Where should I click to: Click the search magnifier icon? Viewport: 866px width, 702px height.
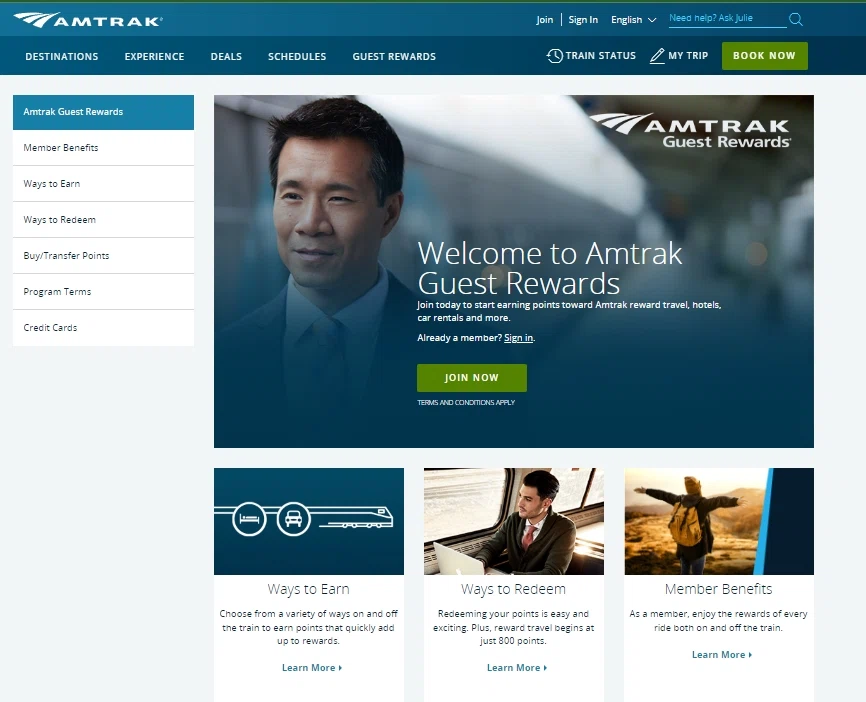point(795,19)
